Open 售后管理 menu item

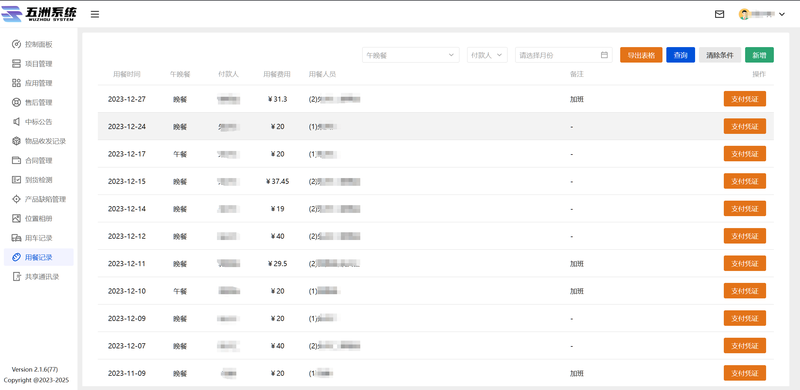[x=39, y=103]
